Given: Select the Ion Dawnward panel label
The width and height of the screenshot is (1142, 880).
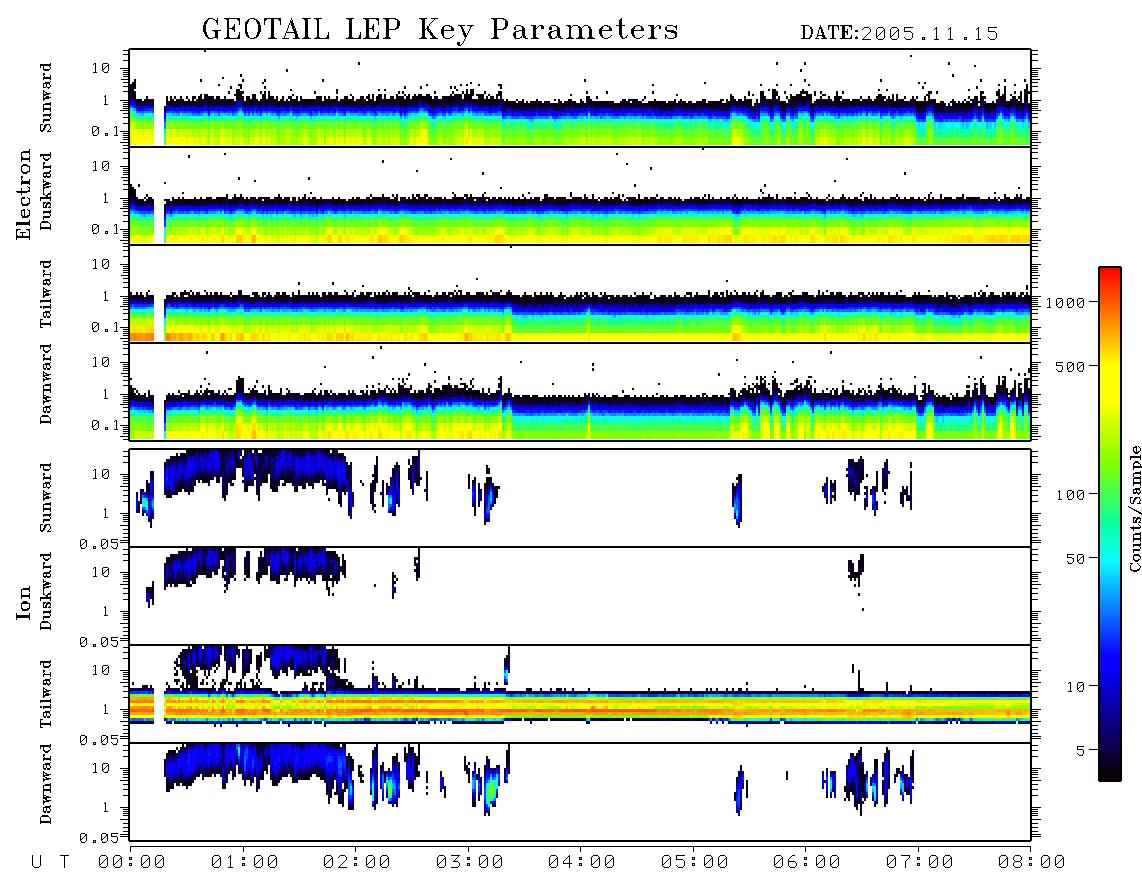Looking at the screenshot, I should 46,784.
